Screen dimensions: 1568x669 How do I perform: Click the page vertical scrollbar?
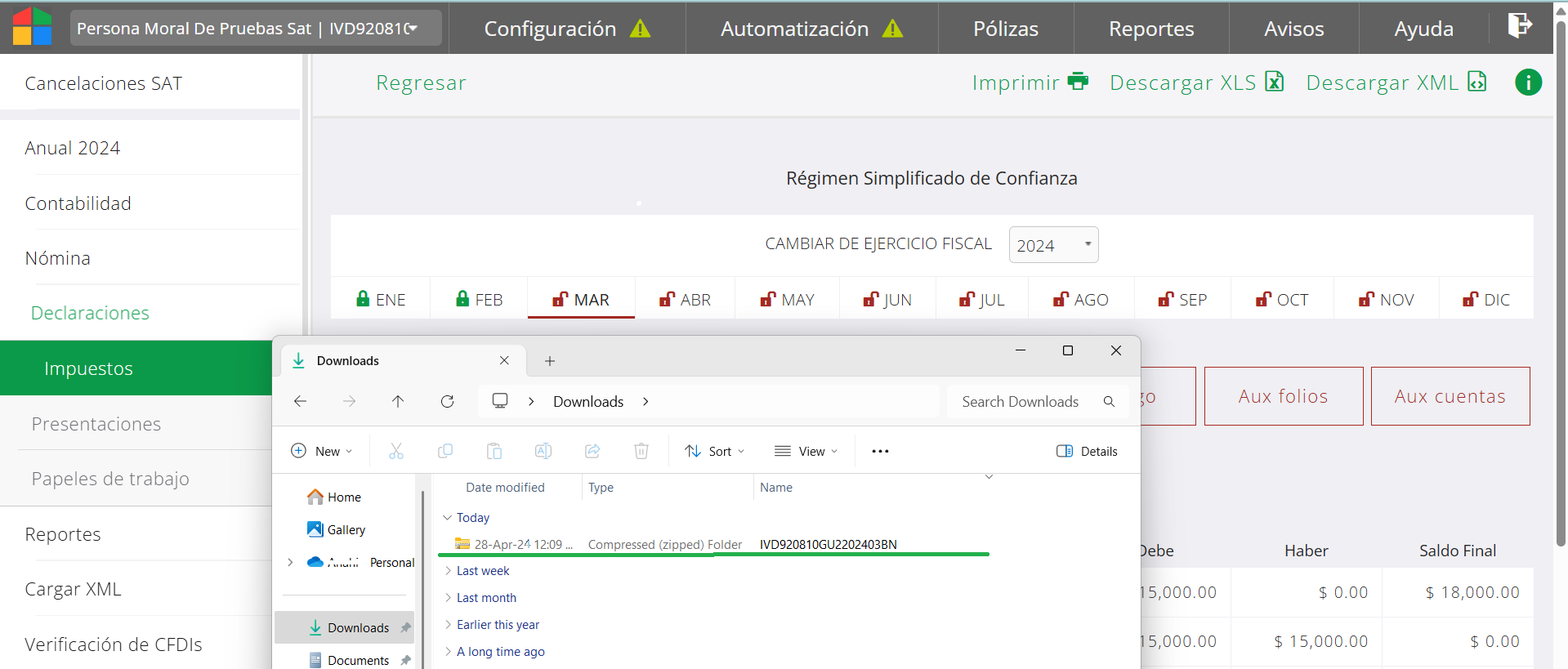click(1561, 286)
